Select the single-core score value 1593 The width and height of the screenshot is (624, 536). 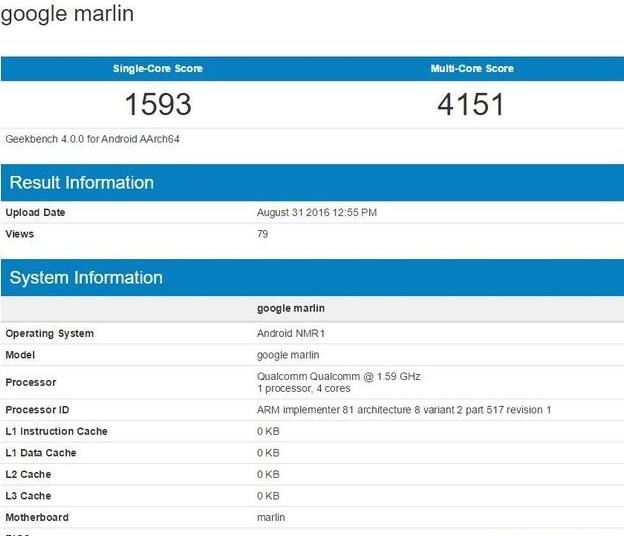tap(158, 104)
